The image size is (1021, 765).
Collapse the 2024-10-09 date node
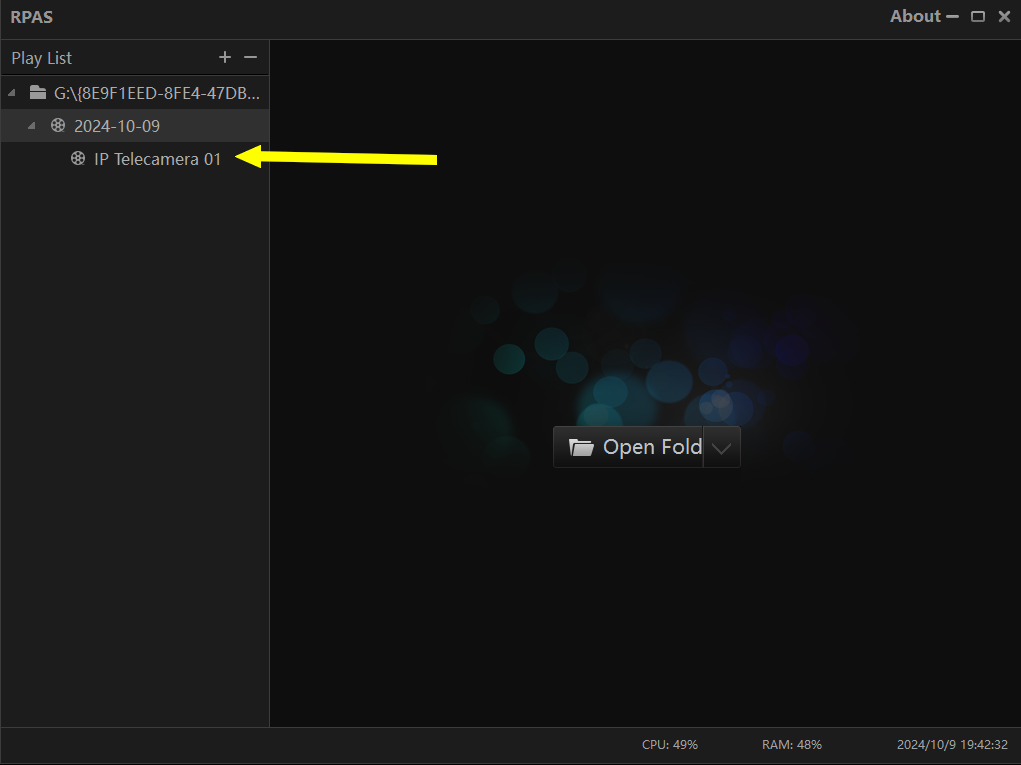pos(31,126)
